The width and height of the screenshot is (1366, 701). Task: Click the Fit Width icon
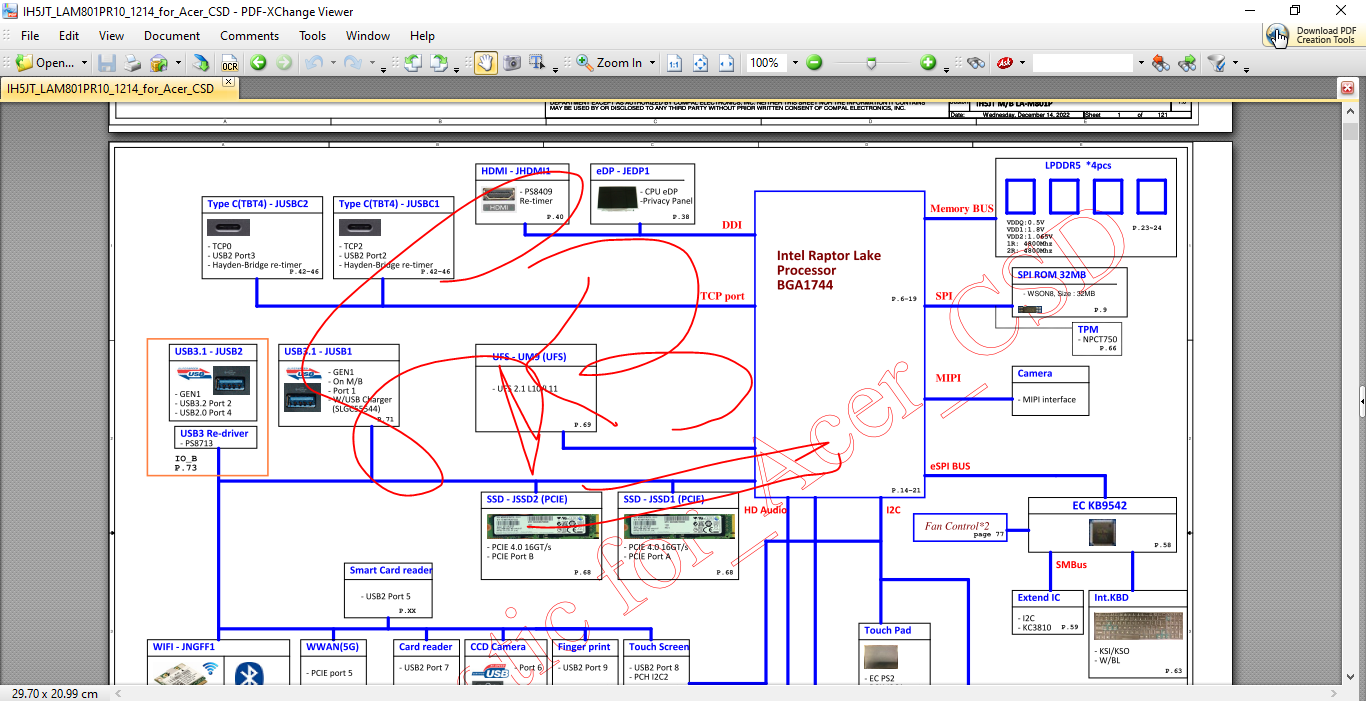point(727,62)
